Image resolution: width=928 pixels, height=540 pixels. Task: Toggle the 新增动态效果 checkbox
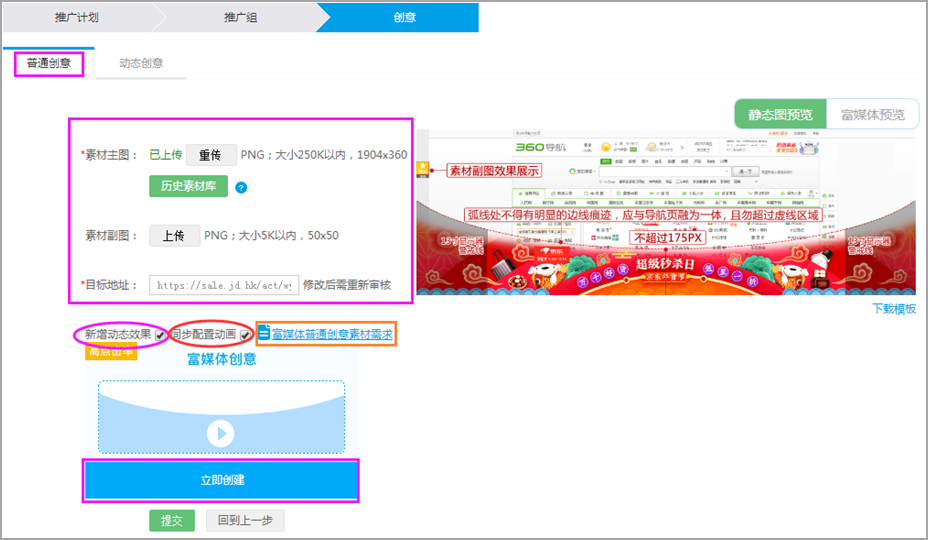[160, 336]
